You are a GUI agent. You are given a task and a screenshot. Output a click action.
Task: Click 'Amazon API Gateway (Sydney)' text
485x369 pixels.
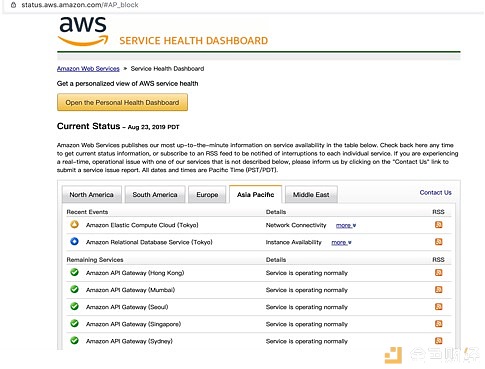click(129, 341)
